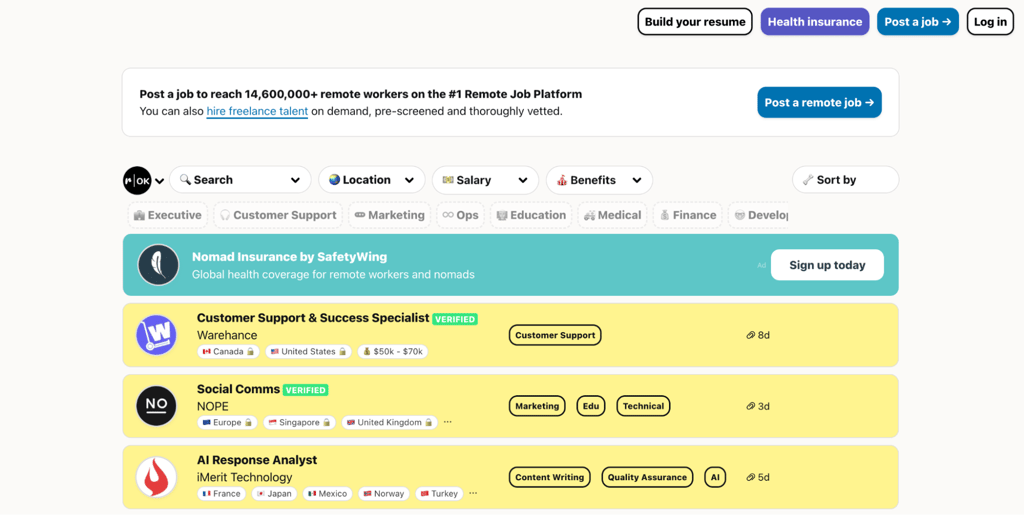Select the Marketing category tab
Image resolution: width=1024 pixels, height=515 pixels.
coord(389,215)
